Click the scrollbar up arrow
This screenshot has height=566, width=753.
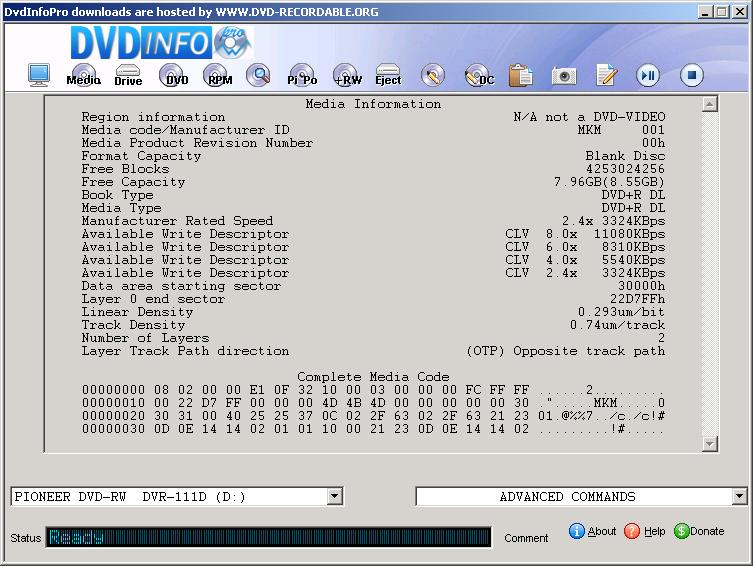[710, 104]
